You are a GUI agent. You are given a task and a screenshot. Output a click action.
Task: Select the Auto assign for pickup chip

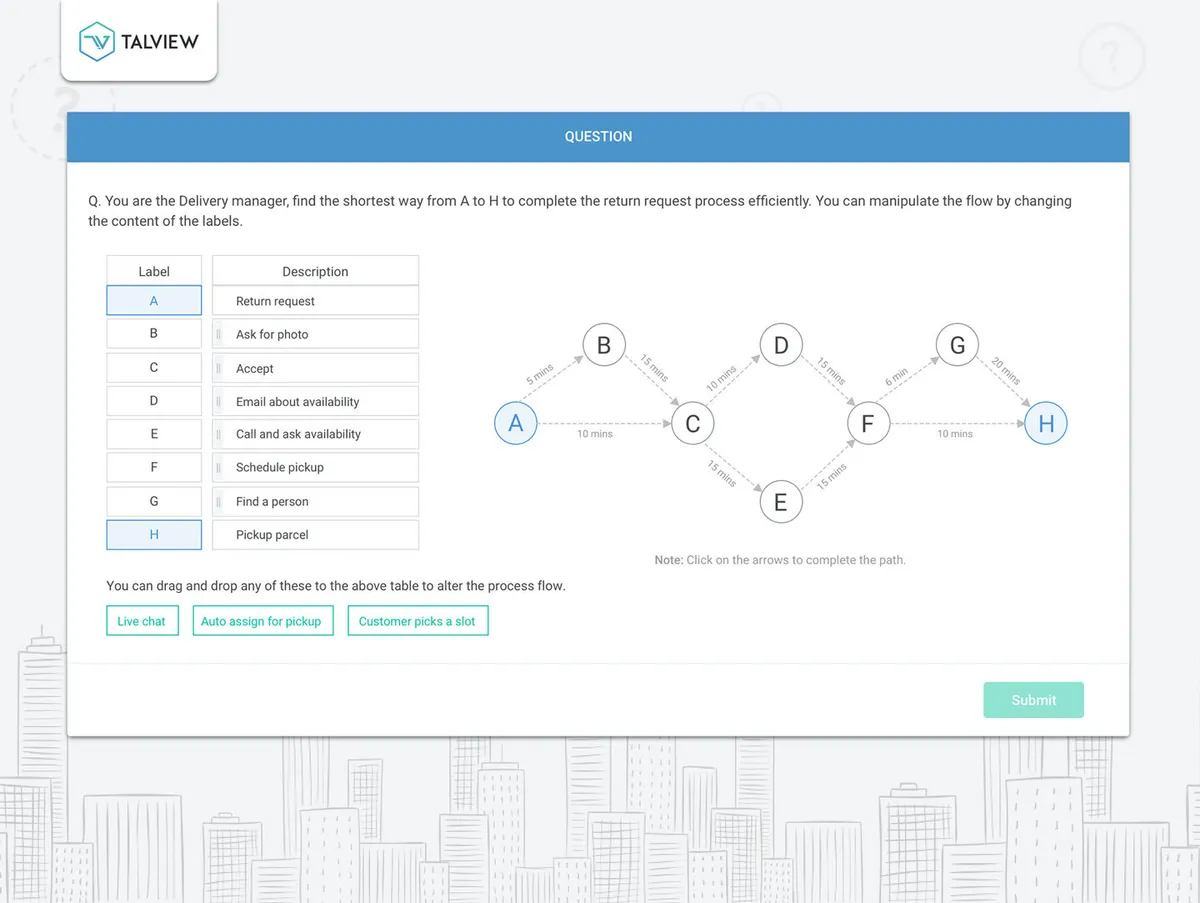[261, 621]
